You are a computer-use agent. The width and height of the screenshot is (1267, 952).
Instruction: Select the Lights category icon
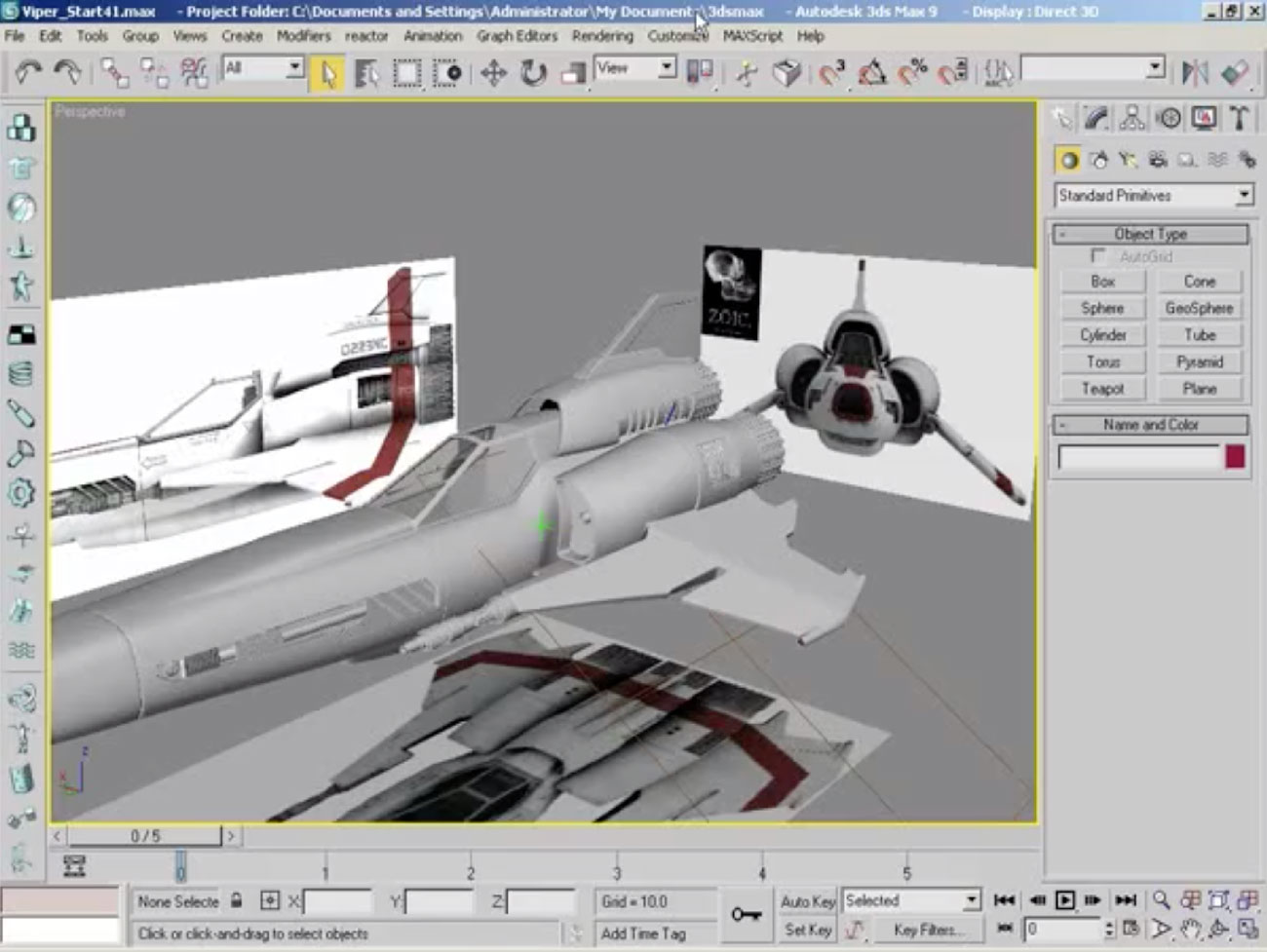1128,160
